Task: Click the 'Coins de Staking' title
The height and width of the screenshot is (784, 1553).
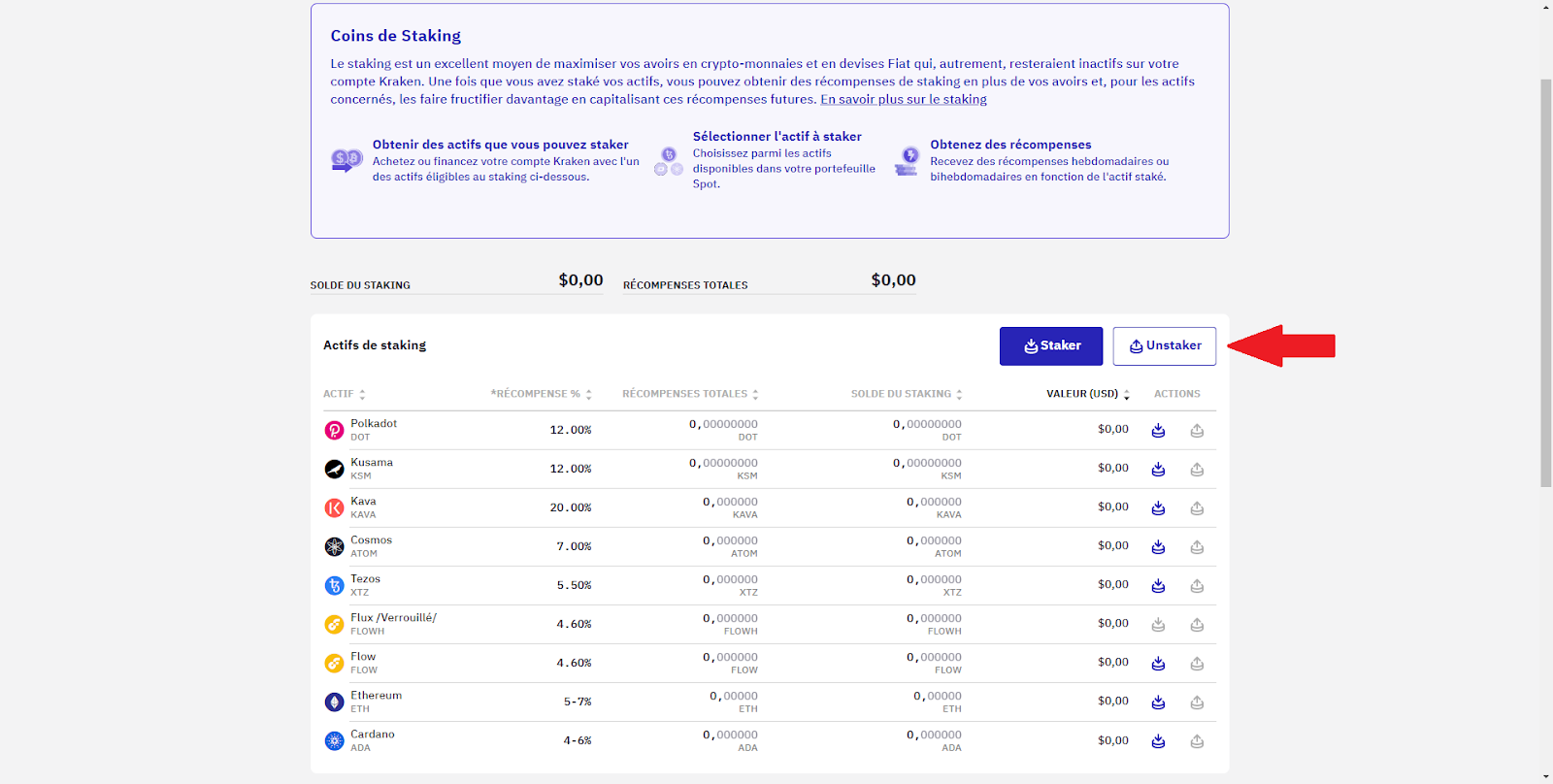Action: coord(396,36)
